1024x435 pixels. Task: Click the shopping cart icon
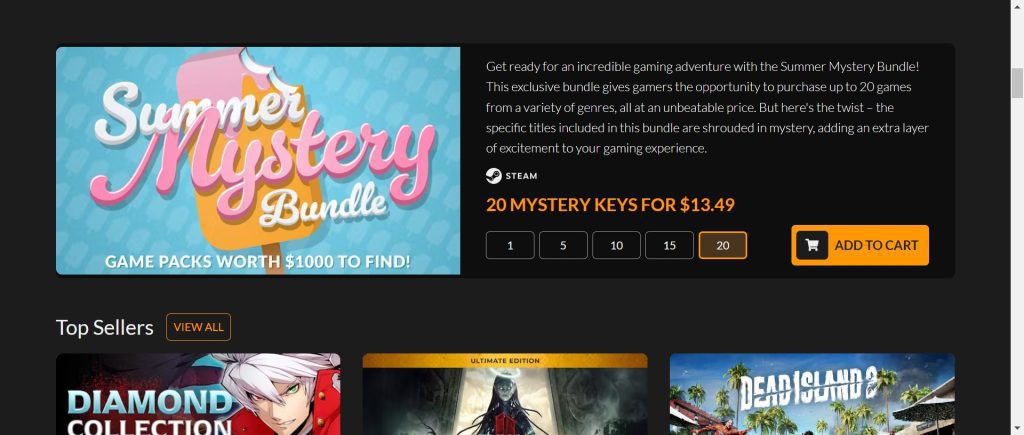pyautogui.click(x=812, y=245)
